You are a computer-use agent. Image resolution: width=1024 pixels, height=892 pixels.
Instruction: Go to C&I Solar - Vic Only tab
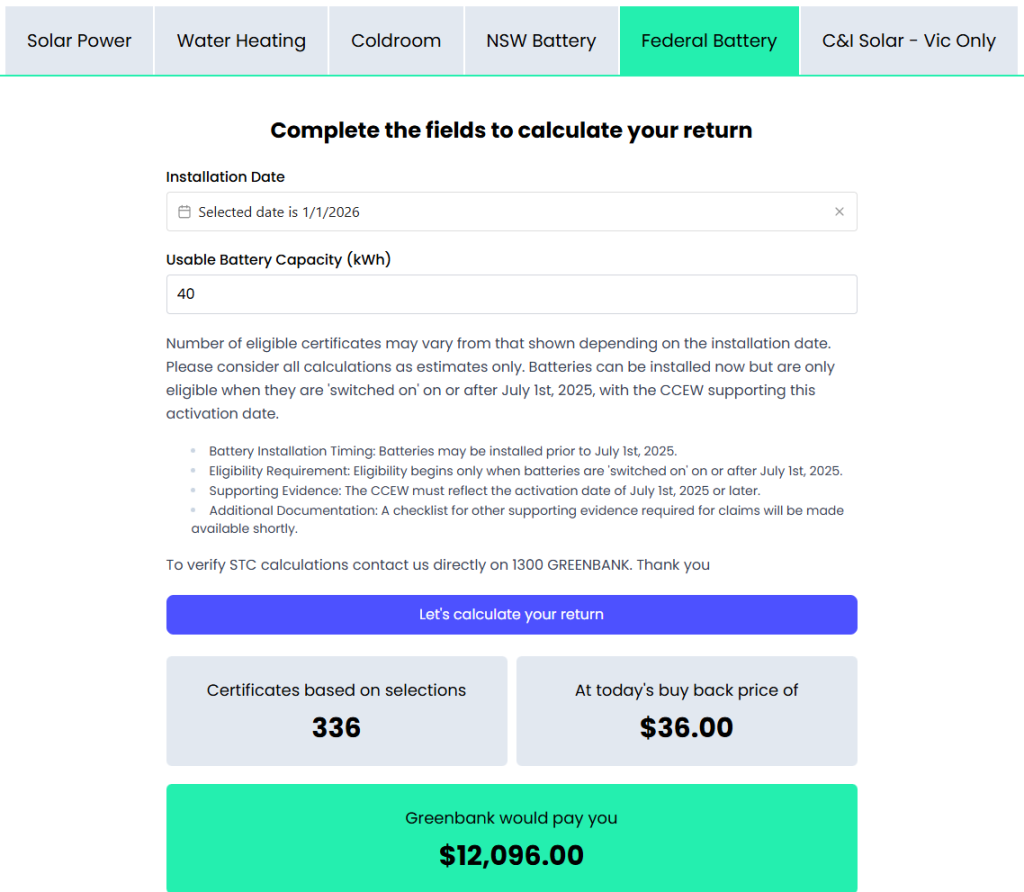[x=909, y=41]
